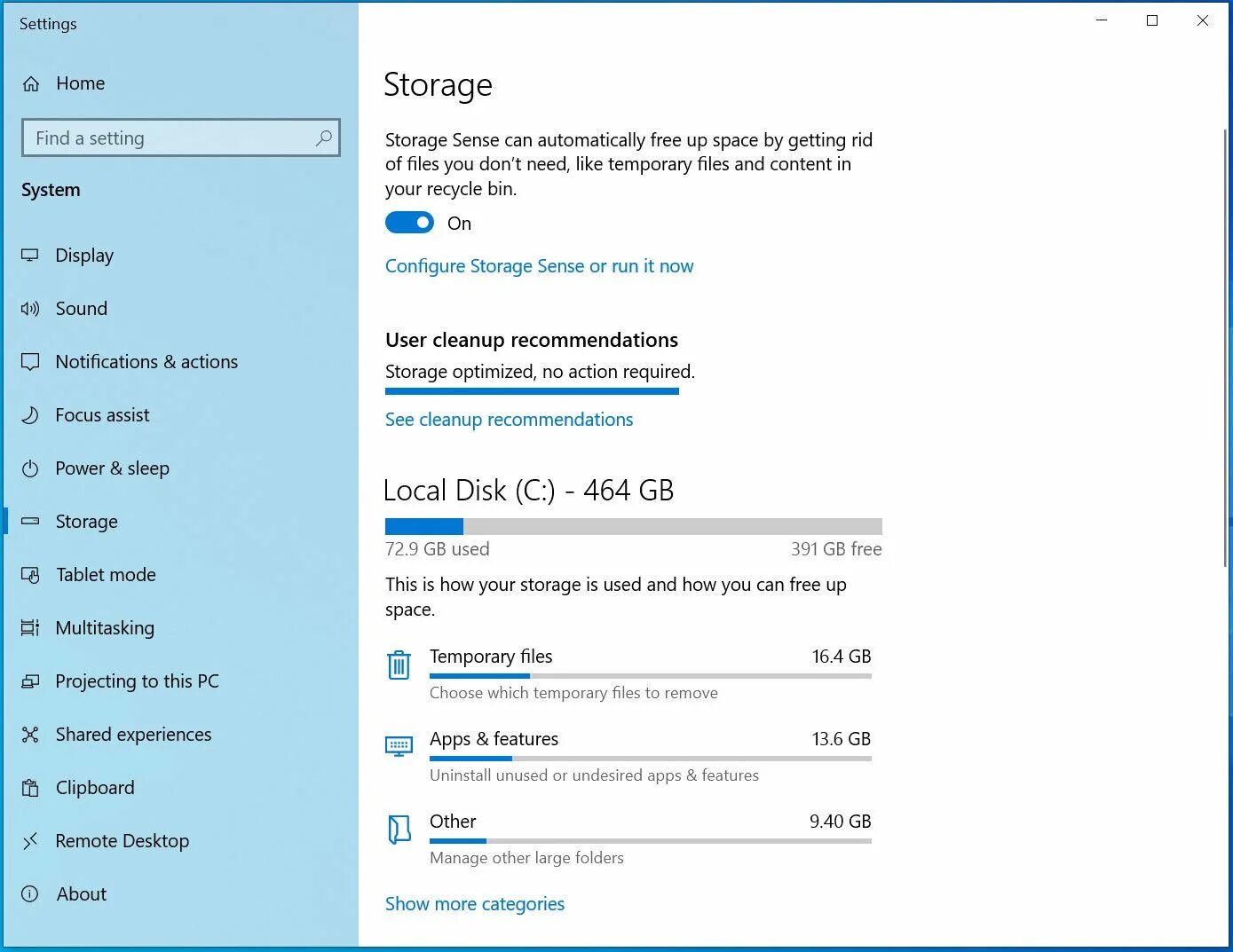Screen dimensions: 1233x952
Task: Click the Storage drive icon in sidebar
Action: click(x=30, y=522)
